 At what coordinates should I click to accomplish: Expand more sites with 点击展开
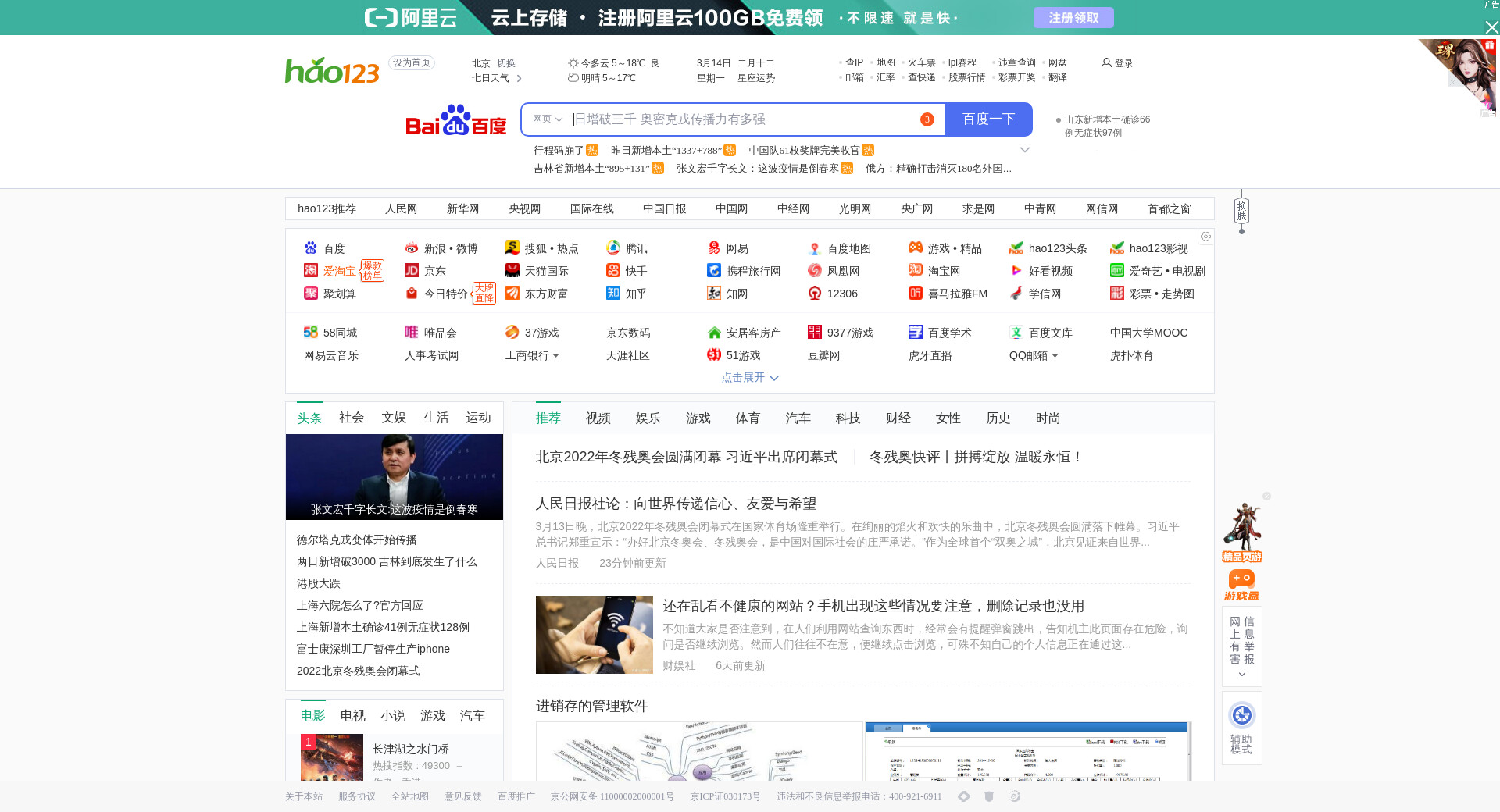pos(749,378)
